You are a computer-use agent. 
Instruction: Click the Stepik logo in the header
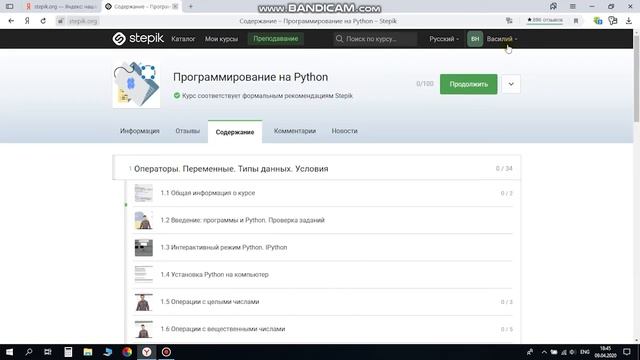coord(138,39)
